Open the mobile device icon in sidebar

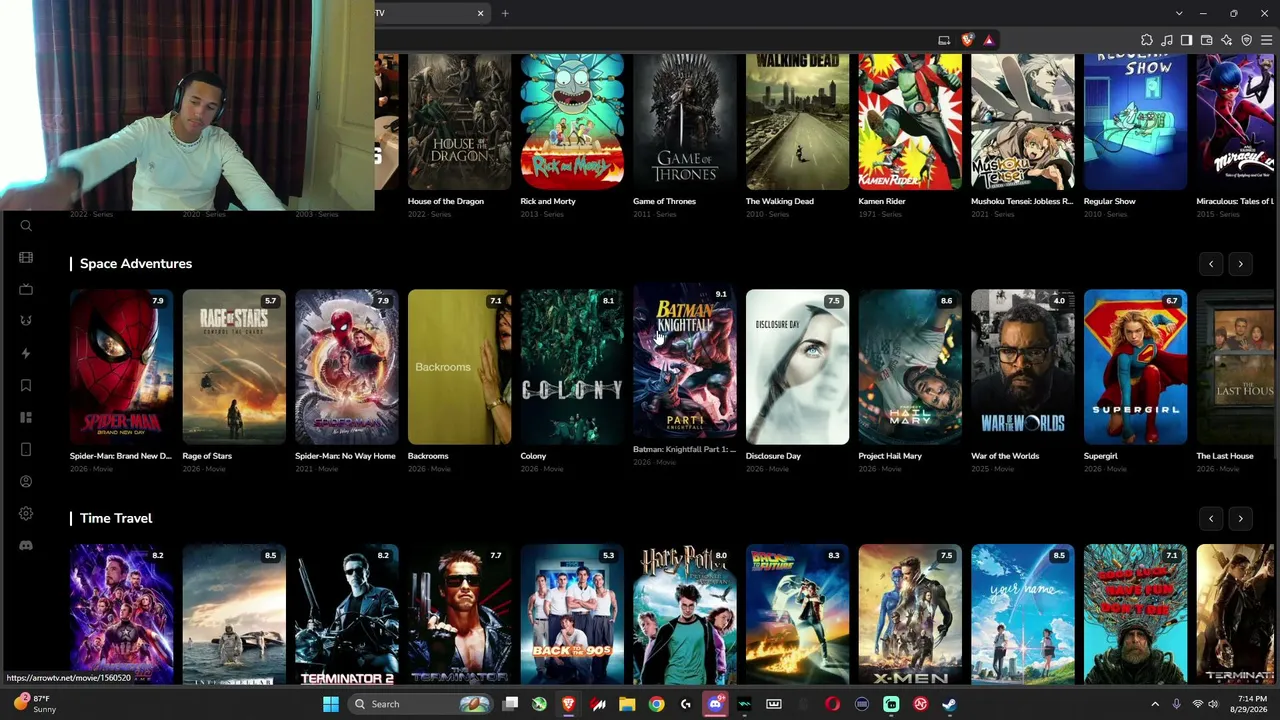[26, 449]
